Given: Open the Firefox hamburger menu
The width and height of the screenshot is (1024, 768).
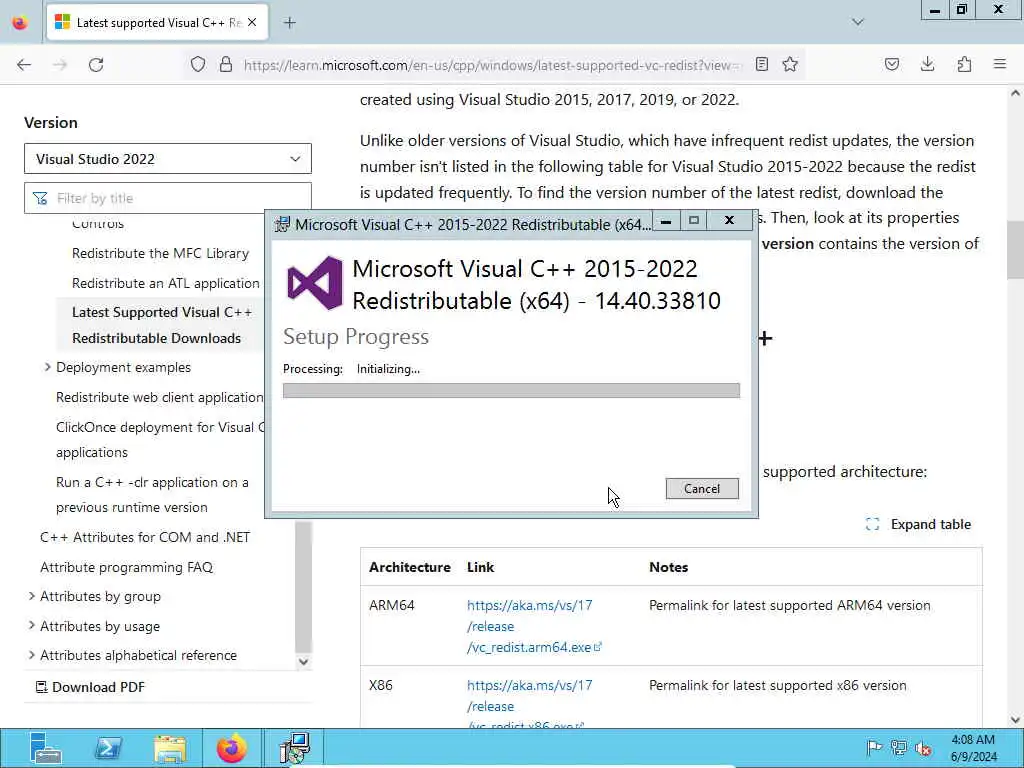Looking at the screenshot, I should click(1000, 64).
